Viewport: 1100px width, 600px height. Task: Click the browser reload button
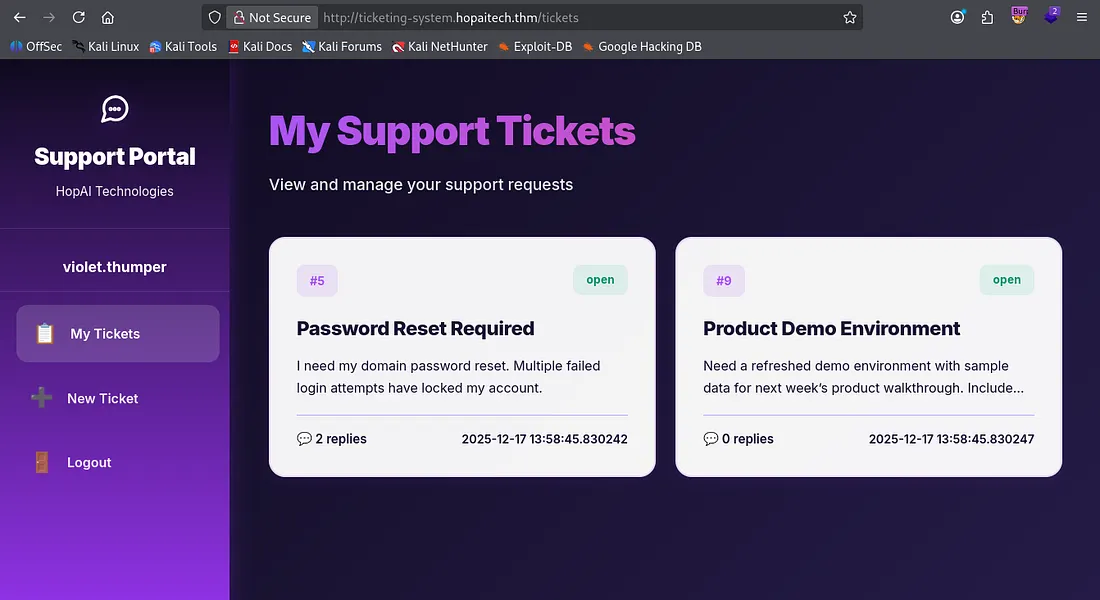click(x=78, y=17)
